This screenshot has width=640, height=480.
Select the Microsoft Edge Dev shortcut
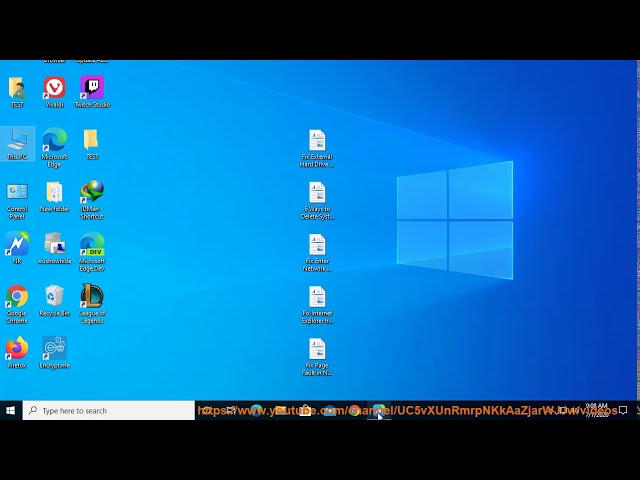(x=92, y=251)
